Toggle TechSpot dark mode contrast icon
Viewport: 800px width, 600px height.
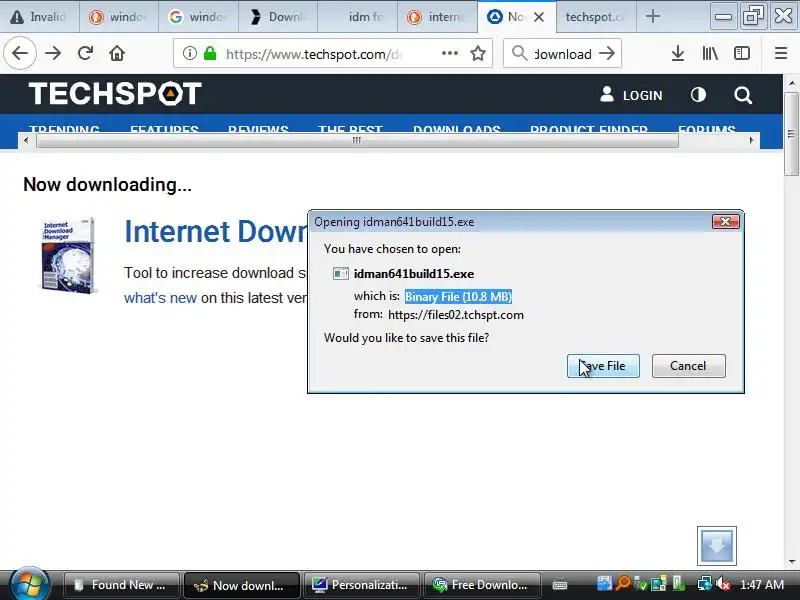tap(698, 95)
